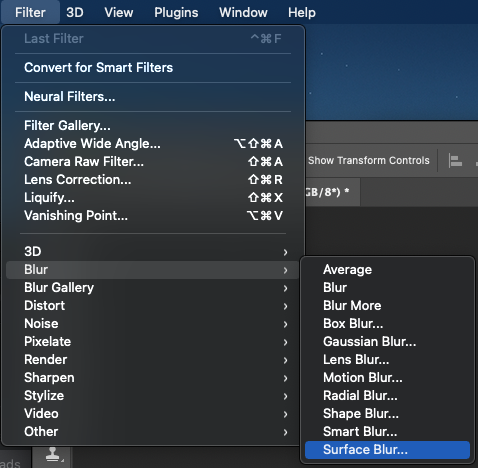Expand the Stylize submenu
Image resolution: width=478 pixels, height=468 pixels.
click(153, 396)
